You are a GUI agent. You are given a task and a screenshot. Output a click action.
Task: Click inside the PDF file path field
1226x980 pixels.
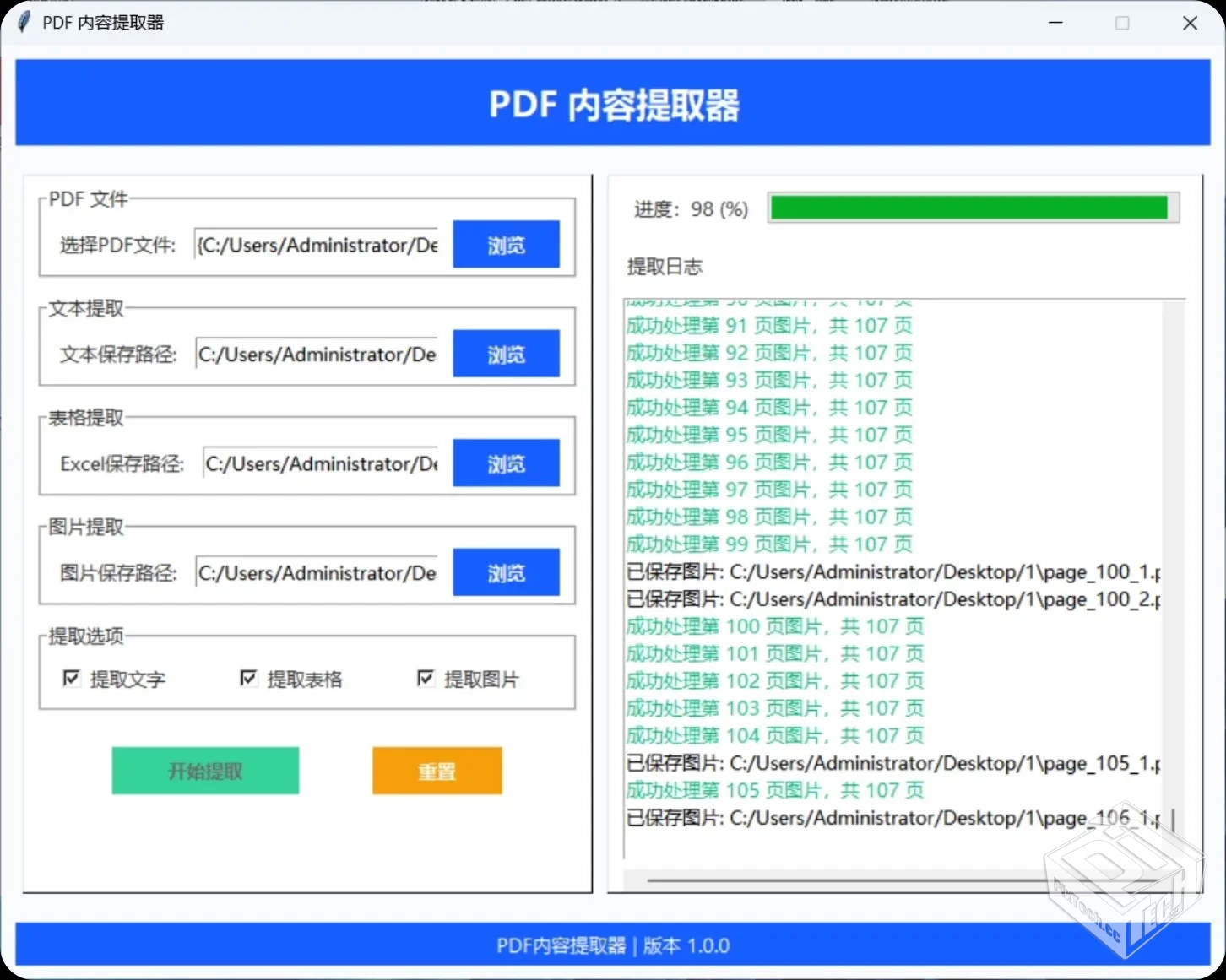click(x=317, y=245)
